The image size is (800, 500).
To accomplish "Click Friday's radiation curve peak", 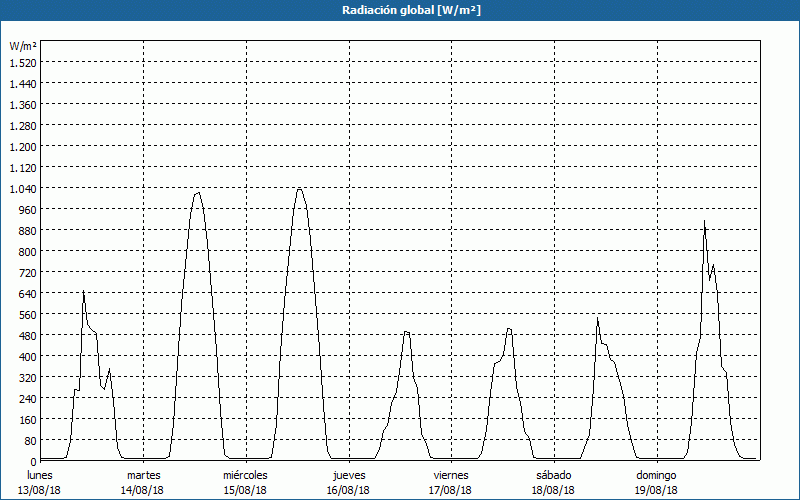I will click(509, 329).
